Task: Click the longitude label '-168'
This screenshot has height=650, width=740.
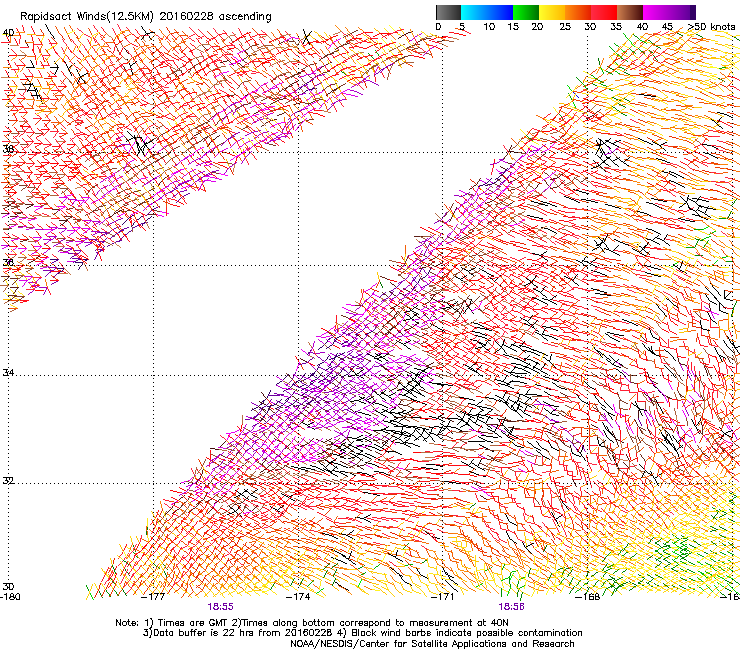Action: (x=588, y=597)
